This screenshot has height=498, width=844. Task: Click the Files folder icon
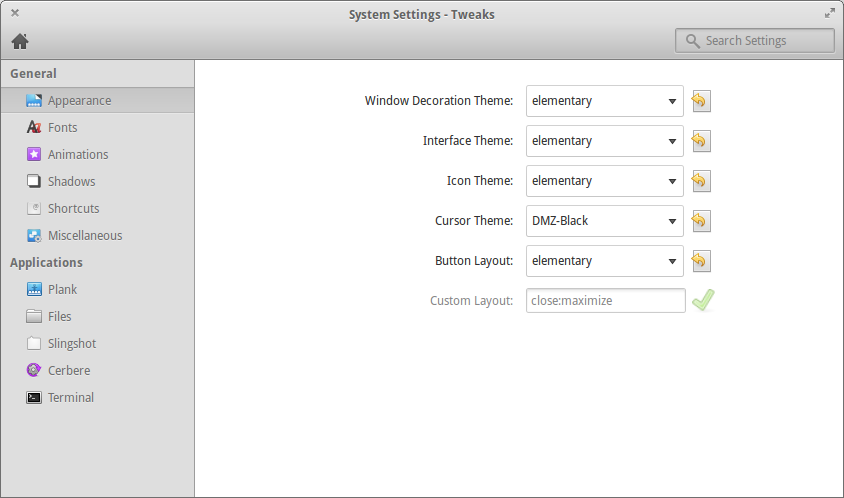click(34, 316)
